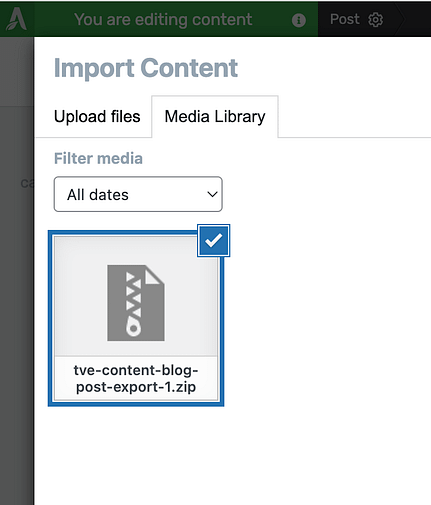Click the Filter media label
The image size is (431, 505).
(98, 158)
